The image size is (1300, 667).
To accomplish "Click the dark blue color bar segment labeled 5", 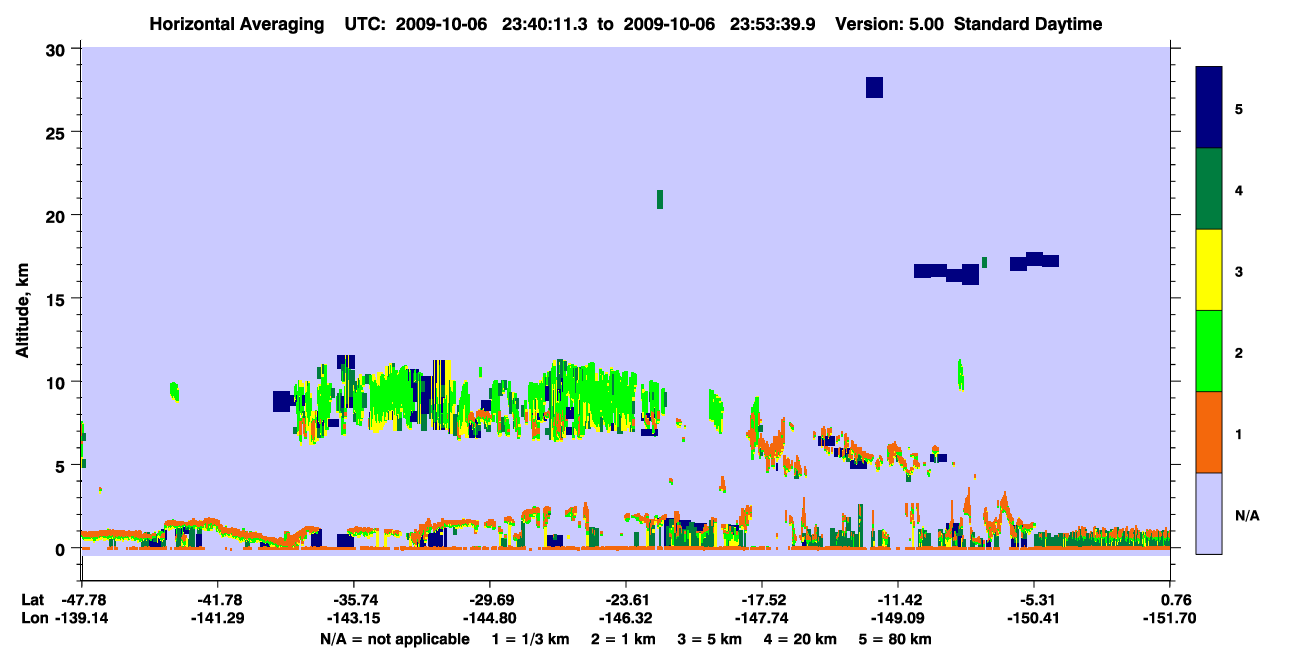I will (x=1209, y=108).
